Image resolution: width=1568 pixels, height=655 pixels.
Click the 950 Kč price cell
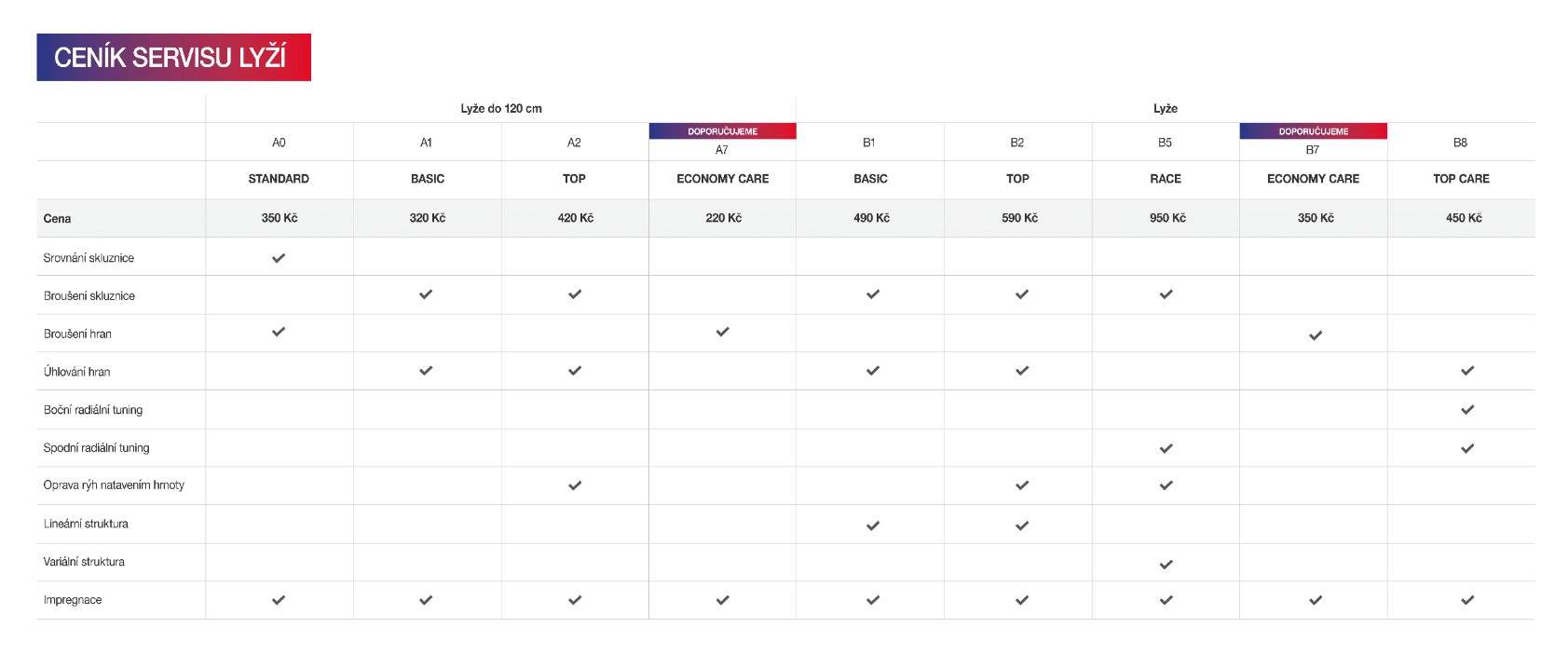point(1167,218)
